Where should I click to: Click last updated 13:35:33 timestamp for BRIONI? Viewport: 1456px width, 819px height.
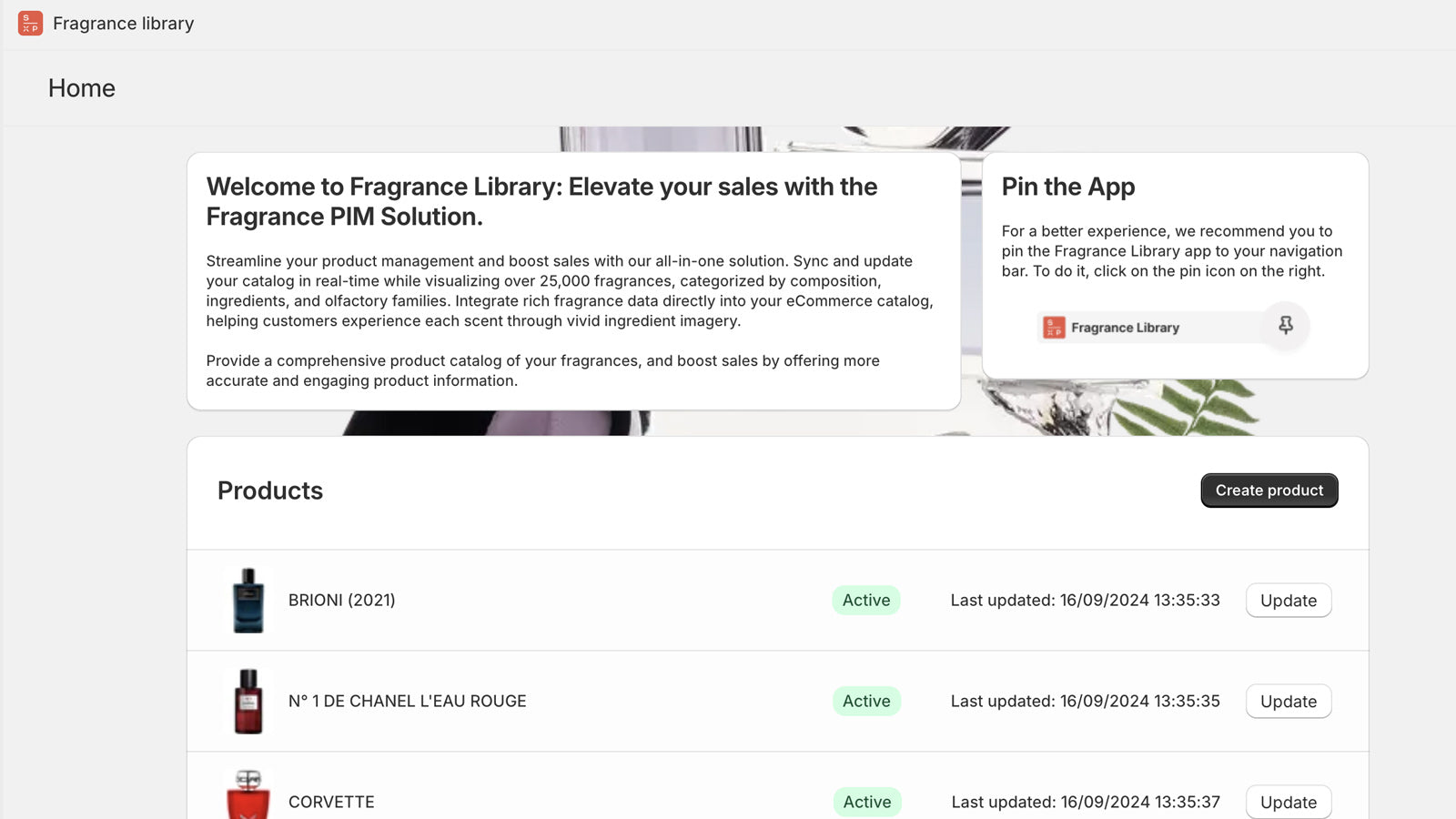(x=1086, y=601)
